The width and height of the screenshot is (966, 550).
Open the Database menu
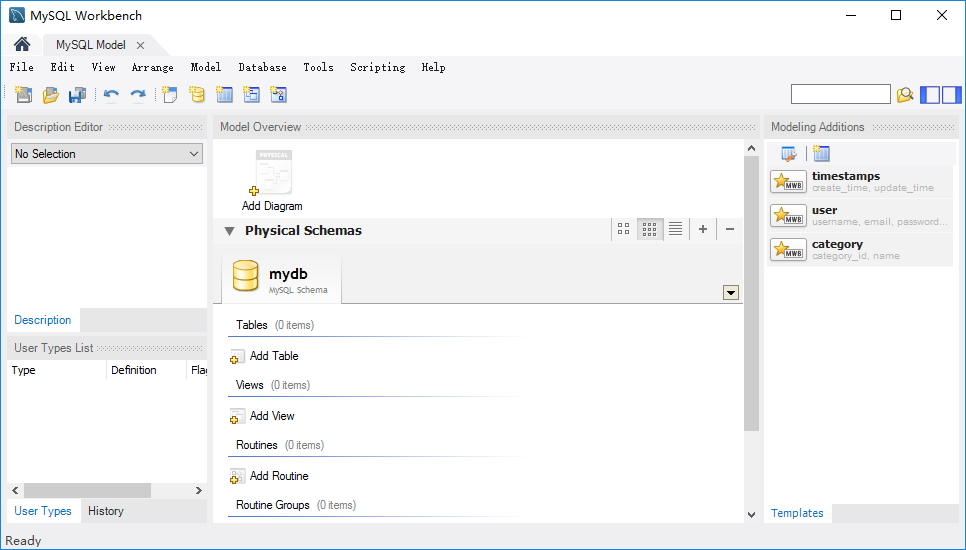tap(262, 67)
